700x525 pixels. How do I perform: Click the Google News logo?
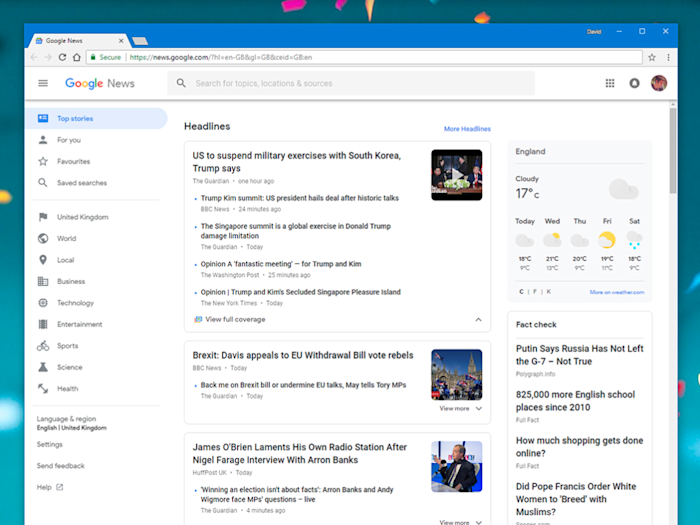tap(100, 83)
